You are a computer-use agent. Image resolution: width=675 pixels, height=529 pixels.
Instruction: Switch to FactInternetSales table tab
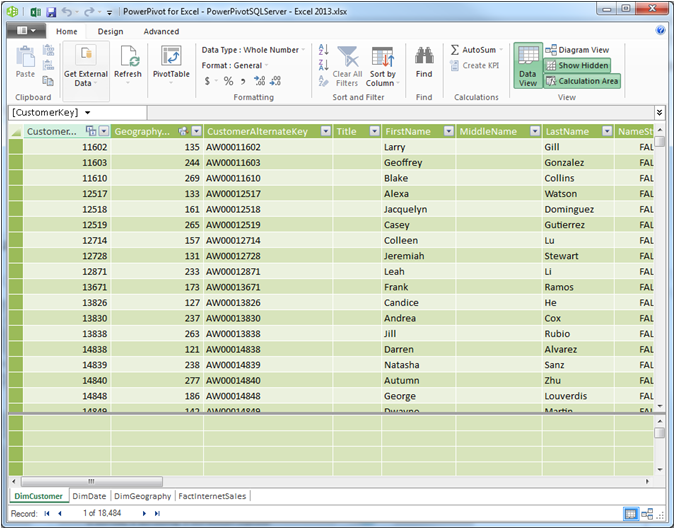tap(212, 496)
